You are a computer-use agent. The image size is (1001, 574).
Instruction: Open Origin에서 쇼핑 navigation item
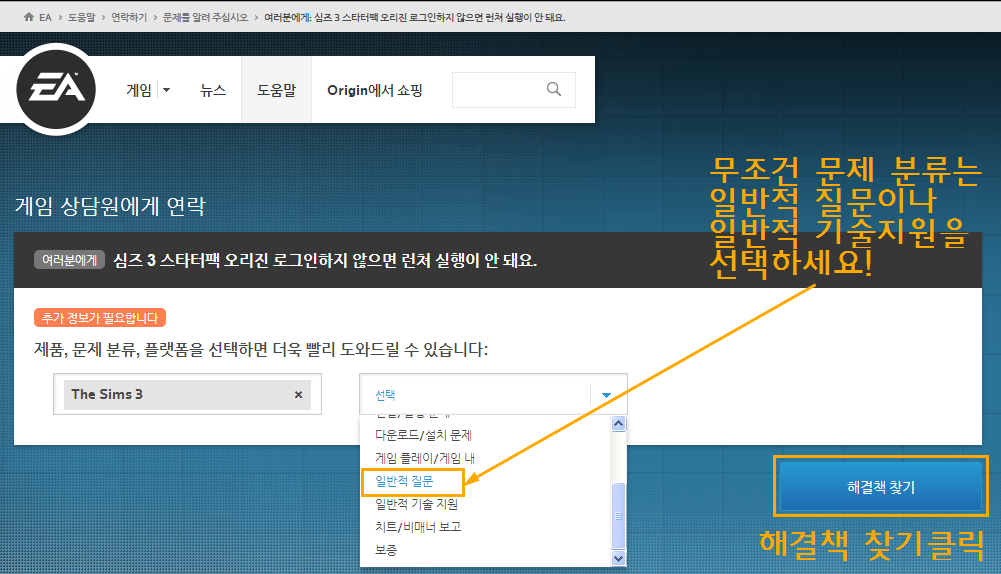coord(375,90)
